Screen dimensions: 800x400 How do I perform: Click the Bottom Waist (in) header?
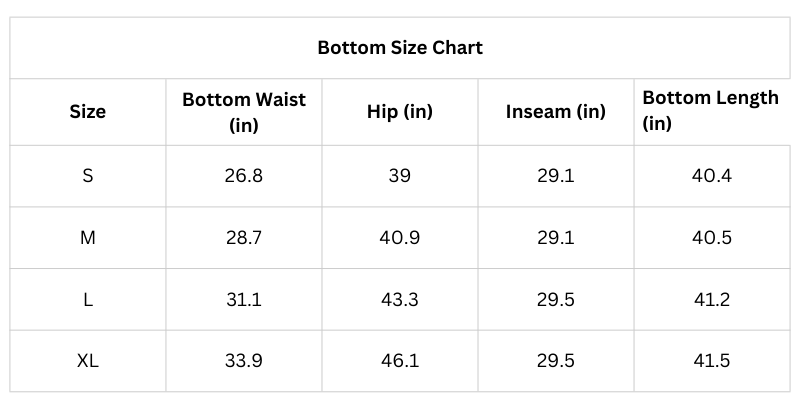coord(244,112)
